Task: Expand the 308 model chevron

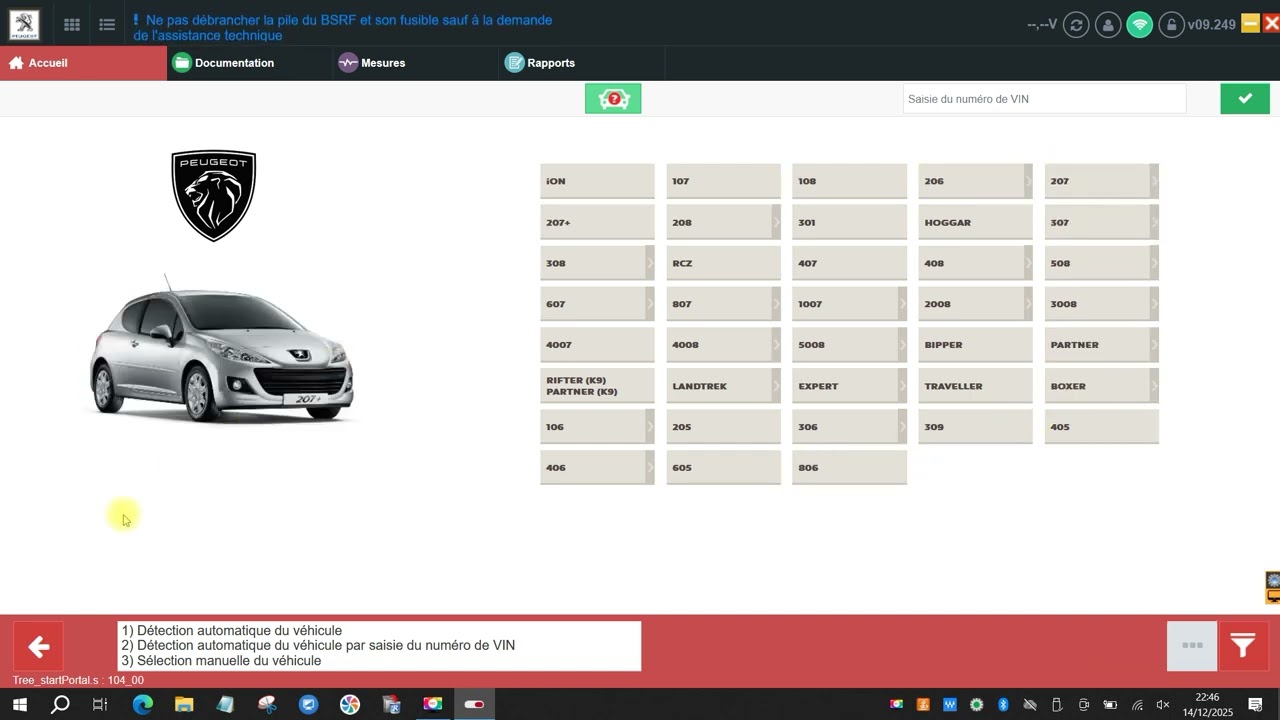Action: (x=650, y=263)
